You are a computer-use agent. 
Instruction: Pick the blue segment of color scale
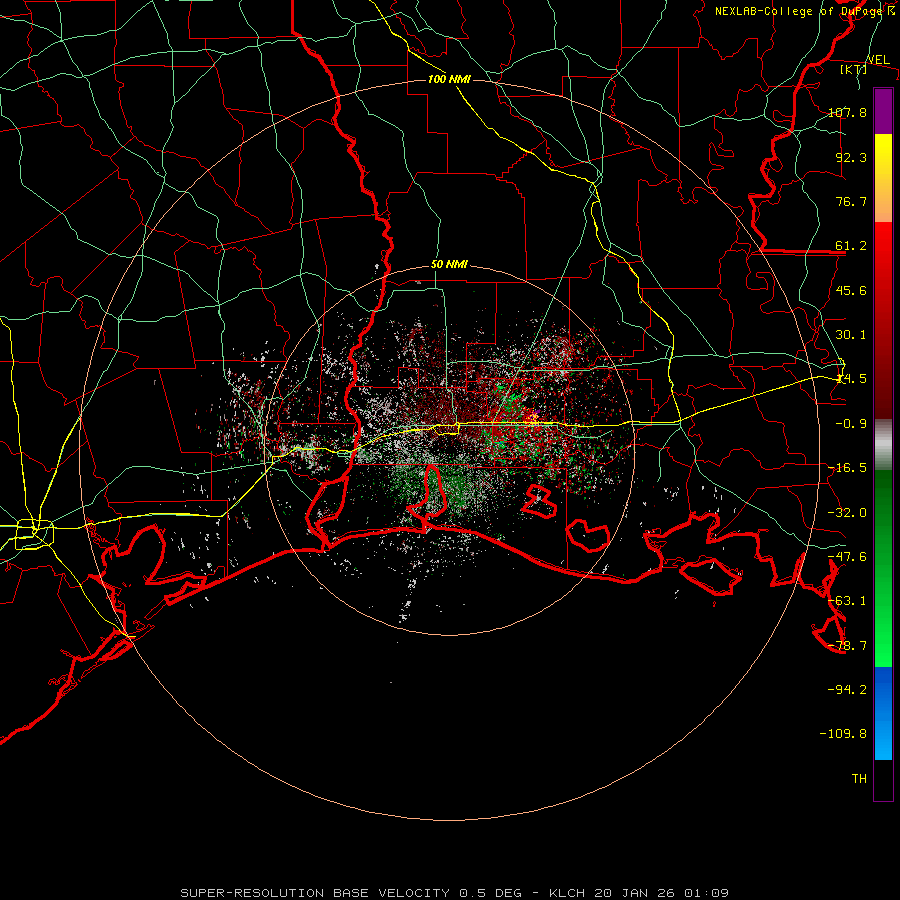pos(883,713)
